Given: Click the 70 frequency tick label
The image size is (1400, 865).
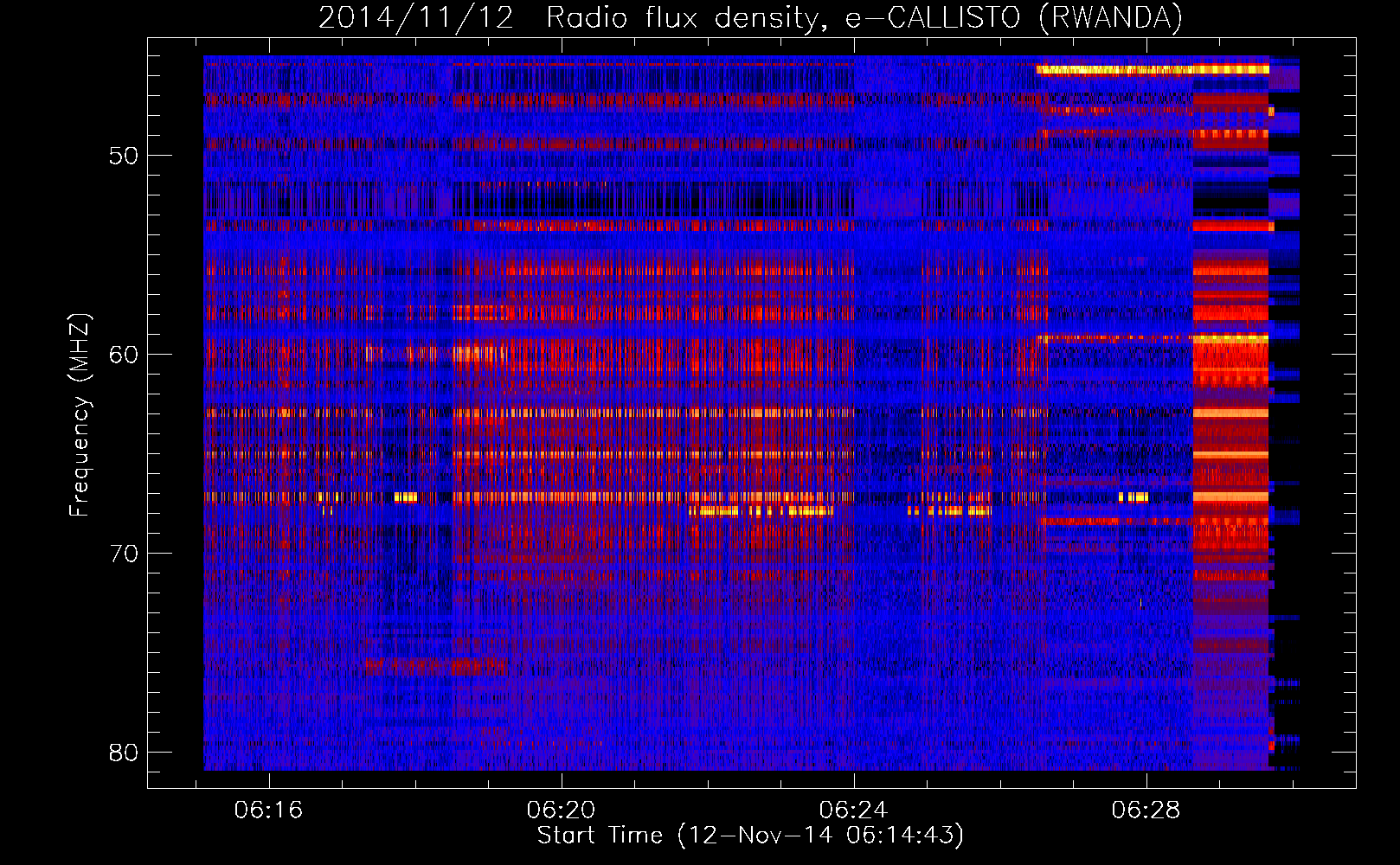Looking at the screenshot, I should pos(124,554).
